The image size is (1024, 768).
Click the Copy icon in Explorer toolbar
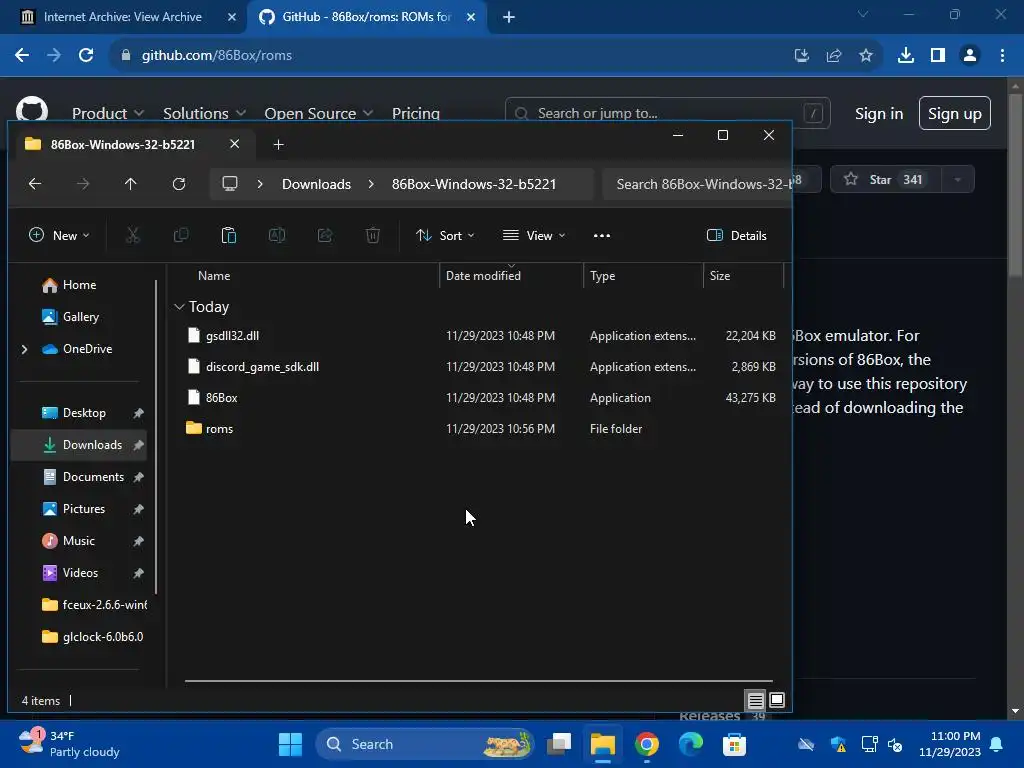tap(181, 236)
